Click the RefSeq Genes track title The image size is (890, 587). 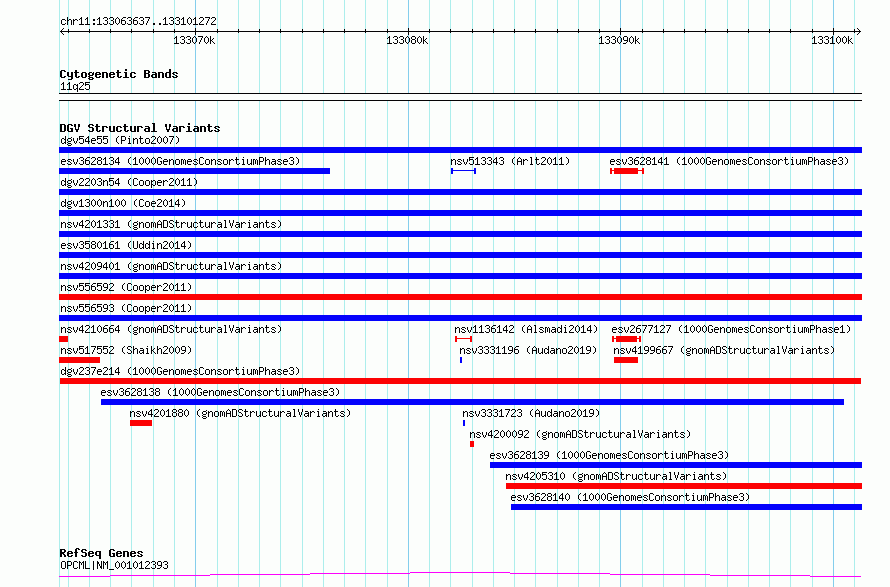click(x=101, y=553)
